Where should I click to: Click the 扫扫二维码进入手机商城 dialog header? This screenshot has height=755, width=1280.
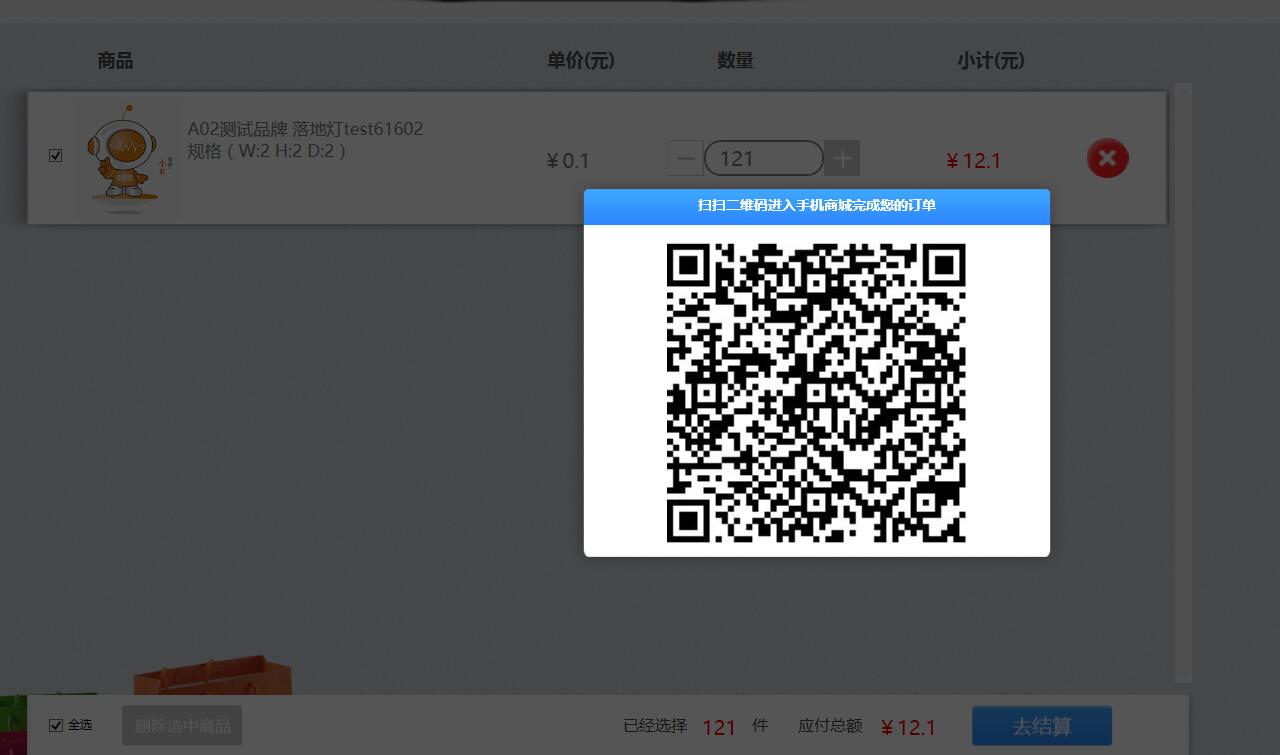tap(817, 206)
